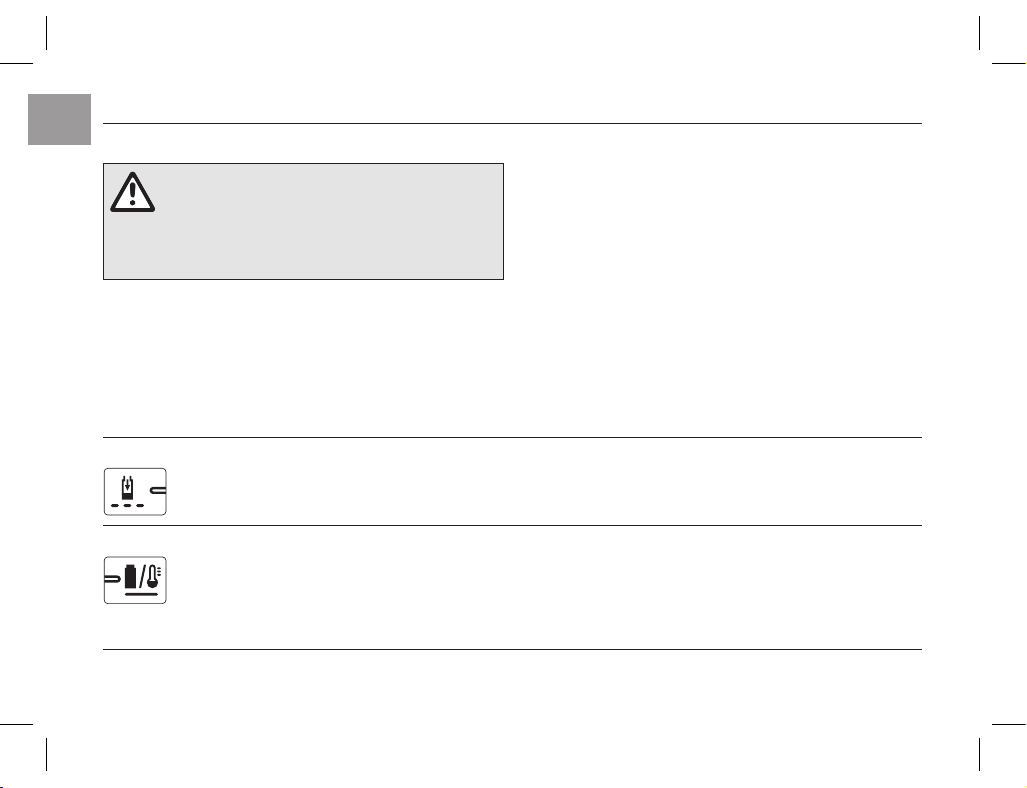The image size is (1027, 788).
Task: Click the heat lines beside the thermometer
Action: (159, 571)
